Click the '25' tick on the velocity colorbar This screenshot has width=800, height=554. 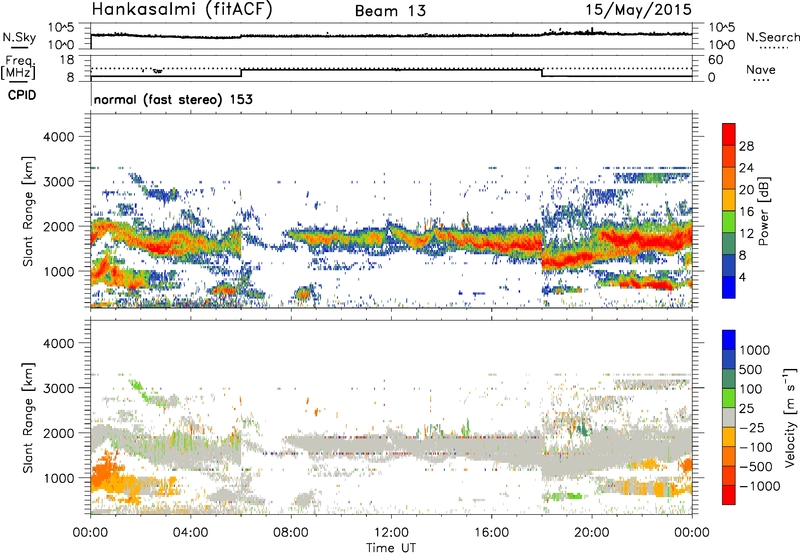(747, 408)
